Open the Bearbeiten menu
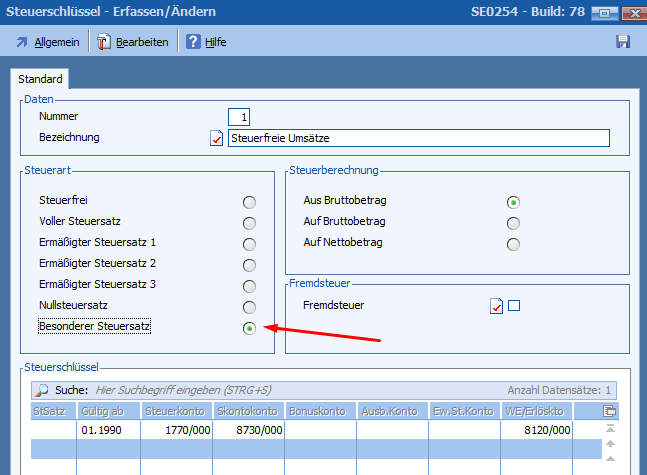Screen dimensions: 647x475 pos(142,42)
